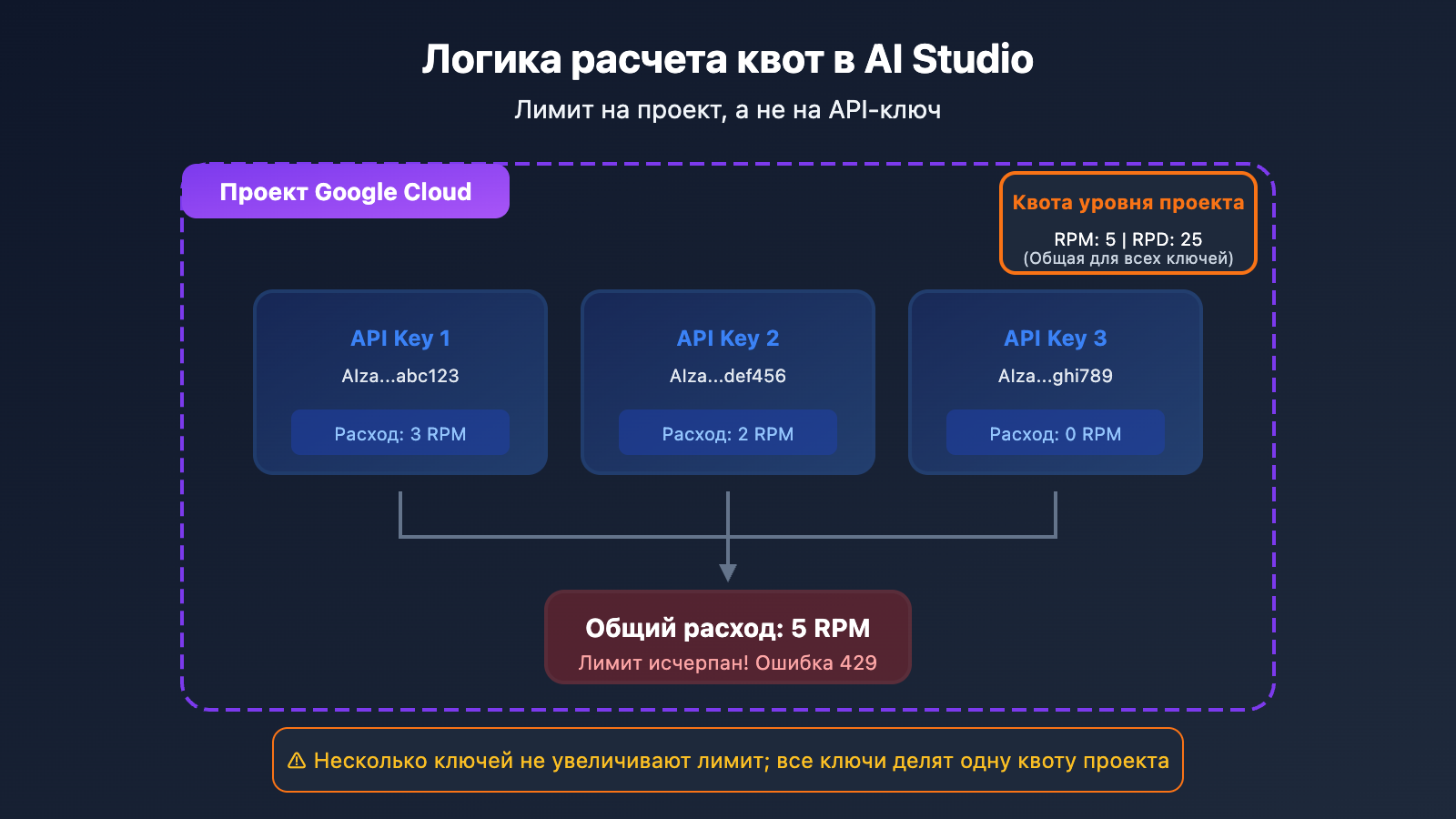Click the link text Общая для всех ключей
This screenshot has width=1456, height=819.
click(x=1128, y=258)
